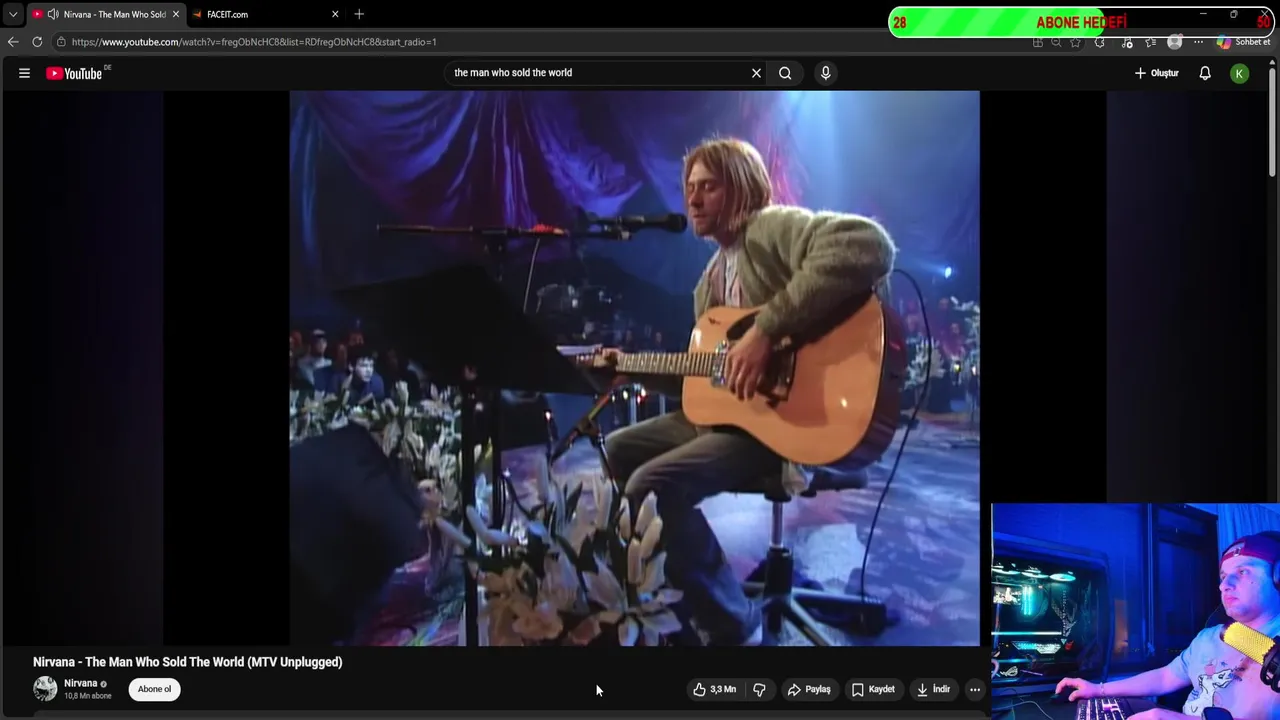1280x720 pixels.
Task: Add page to favorites star
Action: pos(1075,42)
